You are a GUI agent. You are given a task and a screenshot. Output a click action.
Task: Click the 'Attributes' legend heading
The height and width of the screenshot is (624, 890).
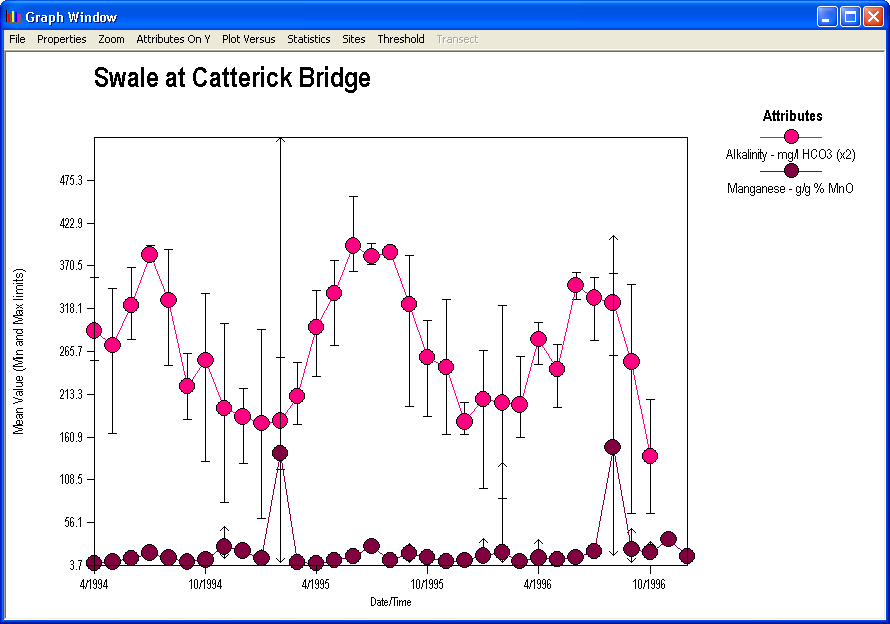(792, 116)
